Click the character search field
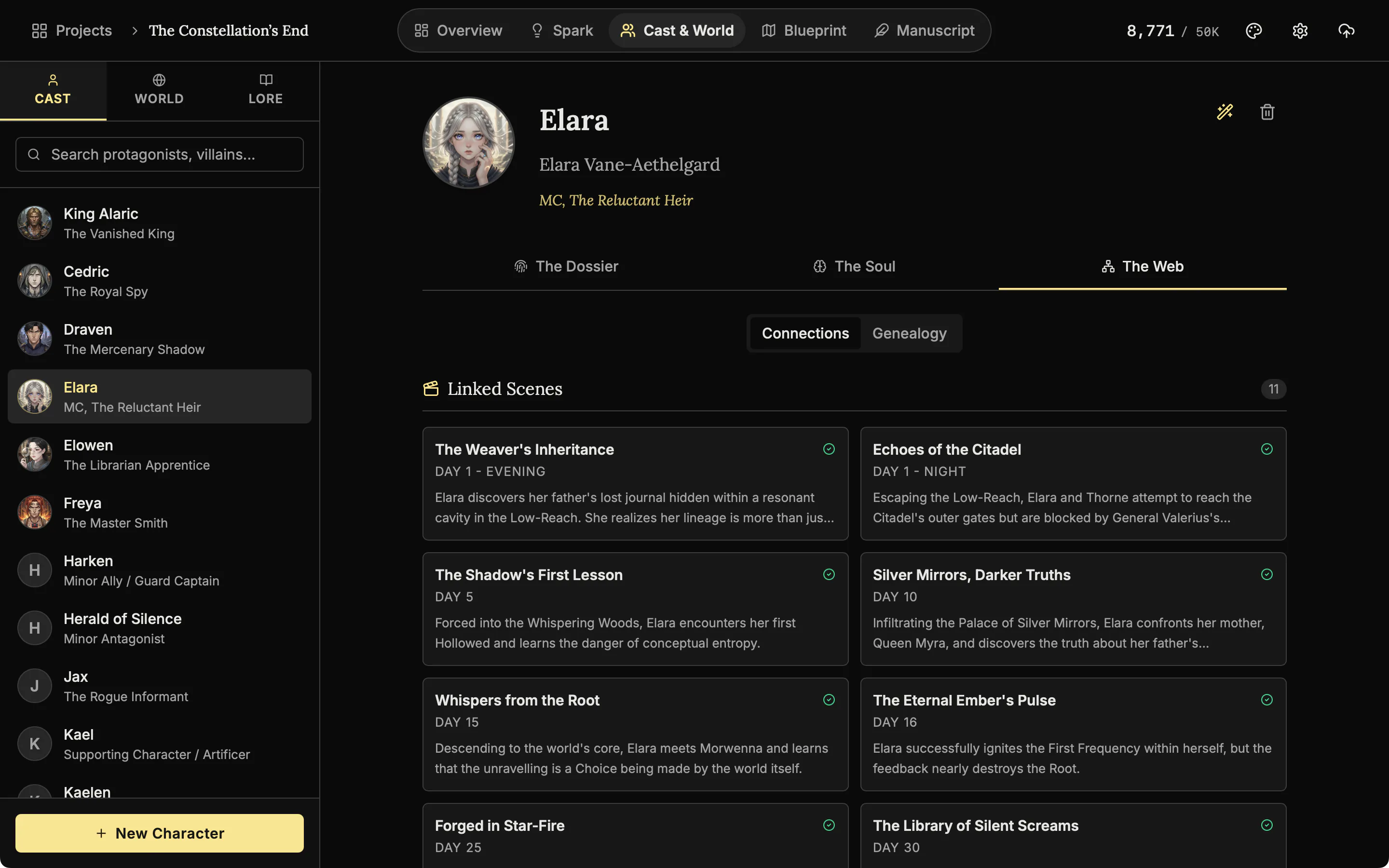 click(x=160, y=154)
